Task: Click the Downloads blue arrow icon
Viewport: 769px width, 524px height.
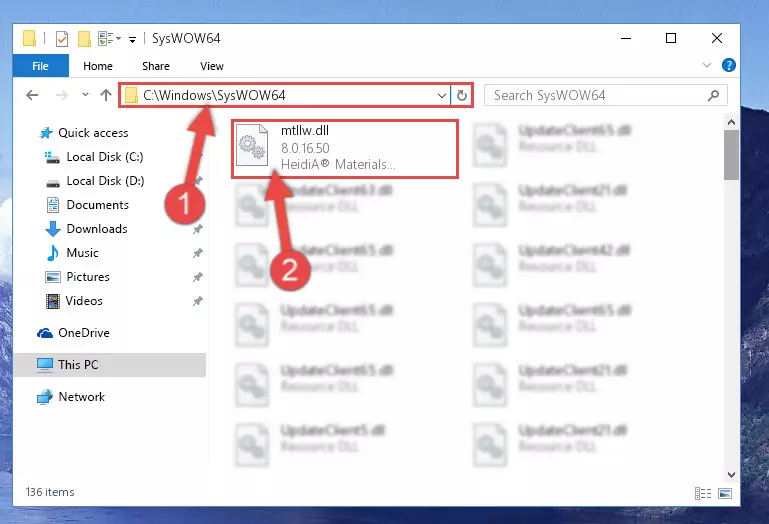Action: point(52,229)
